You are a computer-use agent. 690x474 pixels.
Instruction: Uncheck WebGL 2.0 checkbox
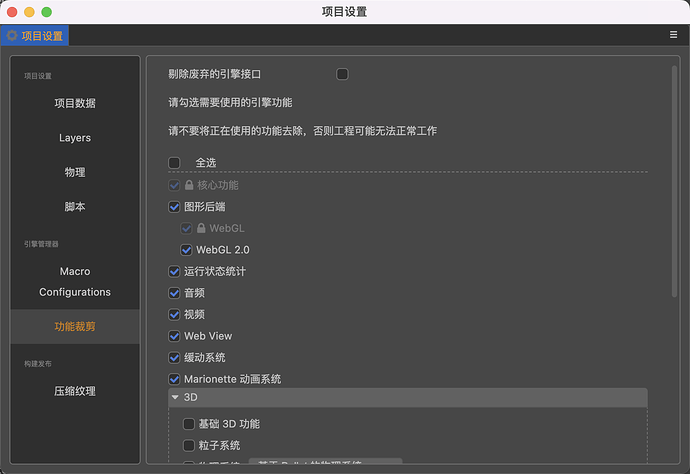pos(187,250)
